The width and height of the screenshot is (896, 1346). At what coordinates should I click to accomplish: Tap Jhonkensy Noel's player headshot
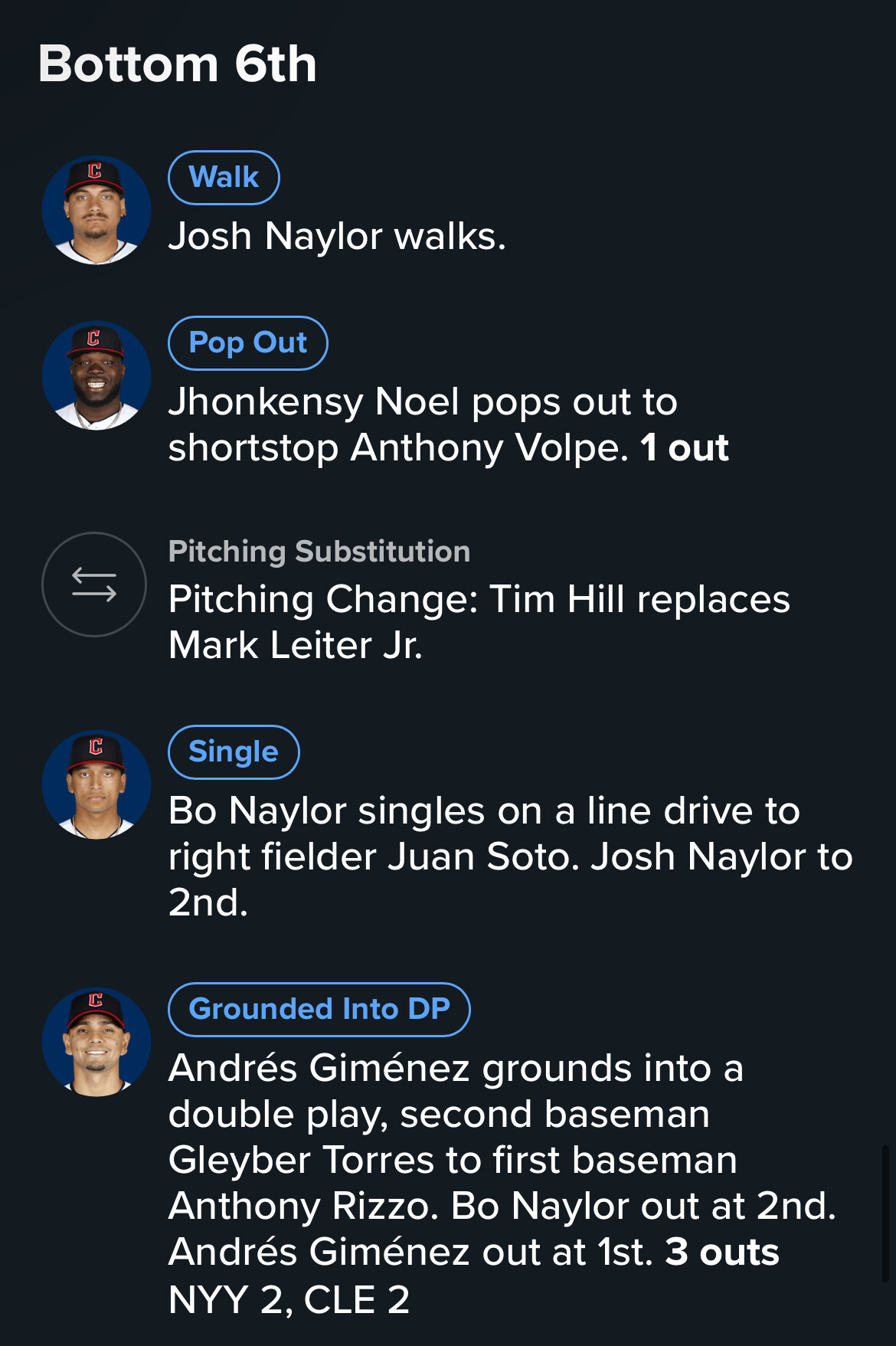[96, 375]
